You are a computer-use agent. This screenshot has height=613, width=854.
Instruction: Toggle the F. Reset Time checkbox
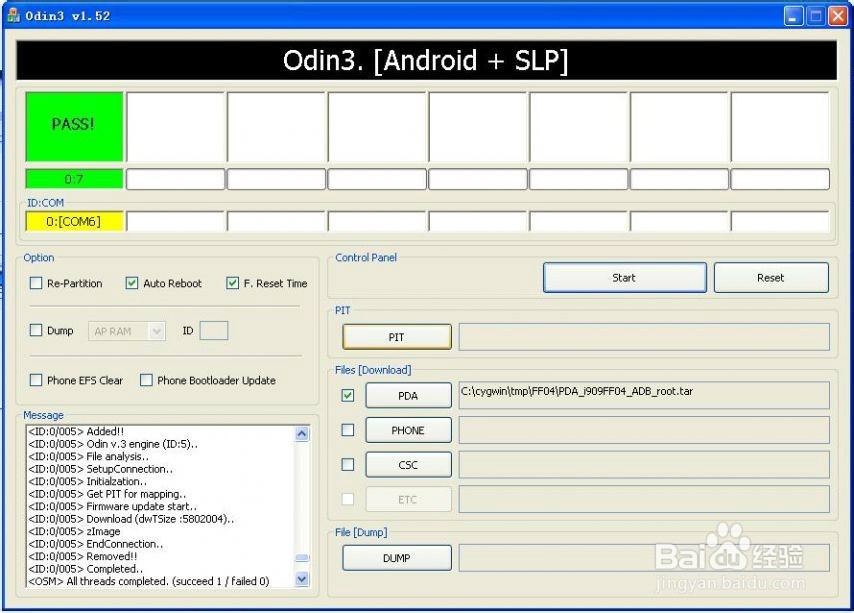coord(233,283)
